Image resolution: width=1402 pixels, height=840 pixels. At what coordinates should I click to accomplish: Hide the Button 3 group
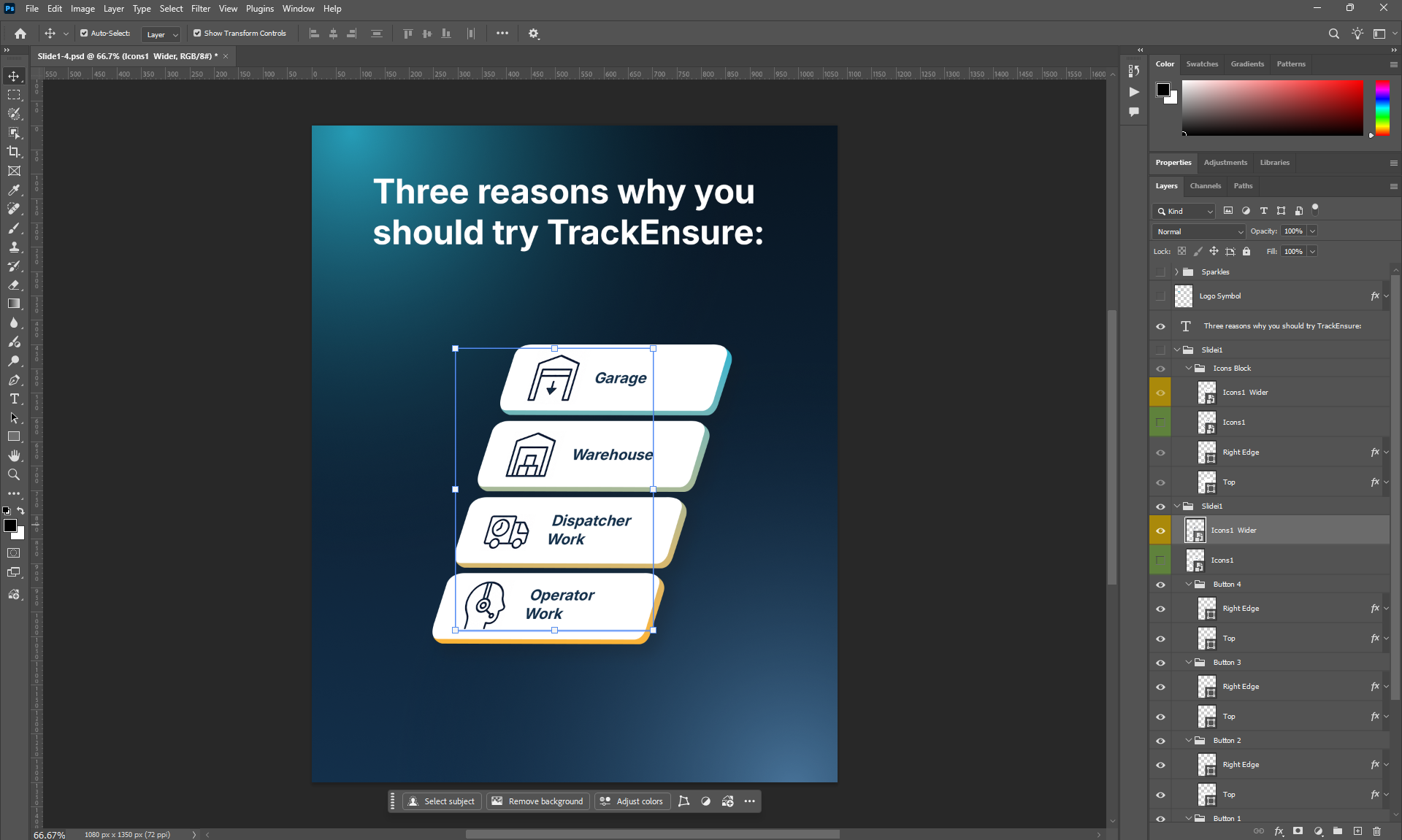click(x=1160, y=663)
